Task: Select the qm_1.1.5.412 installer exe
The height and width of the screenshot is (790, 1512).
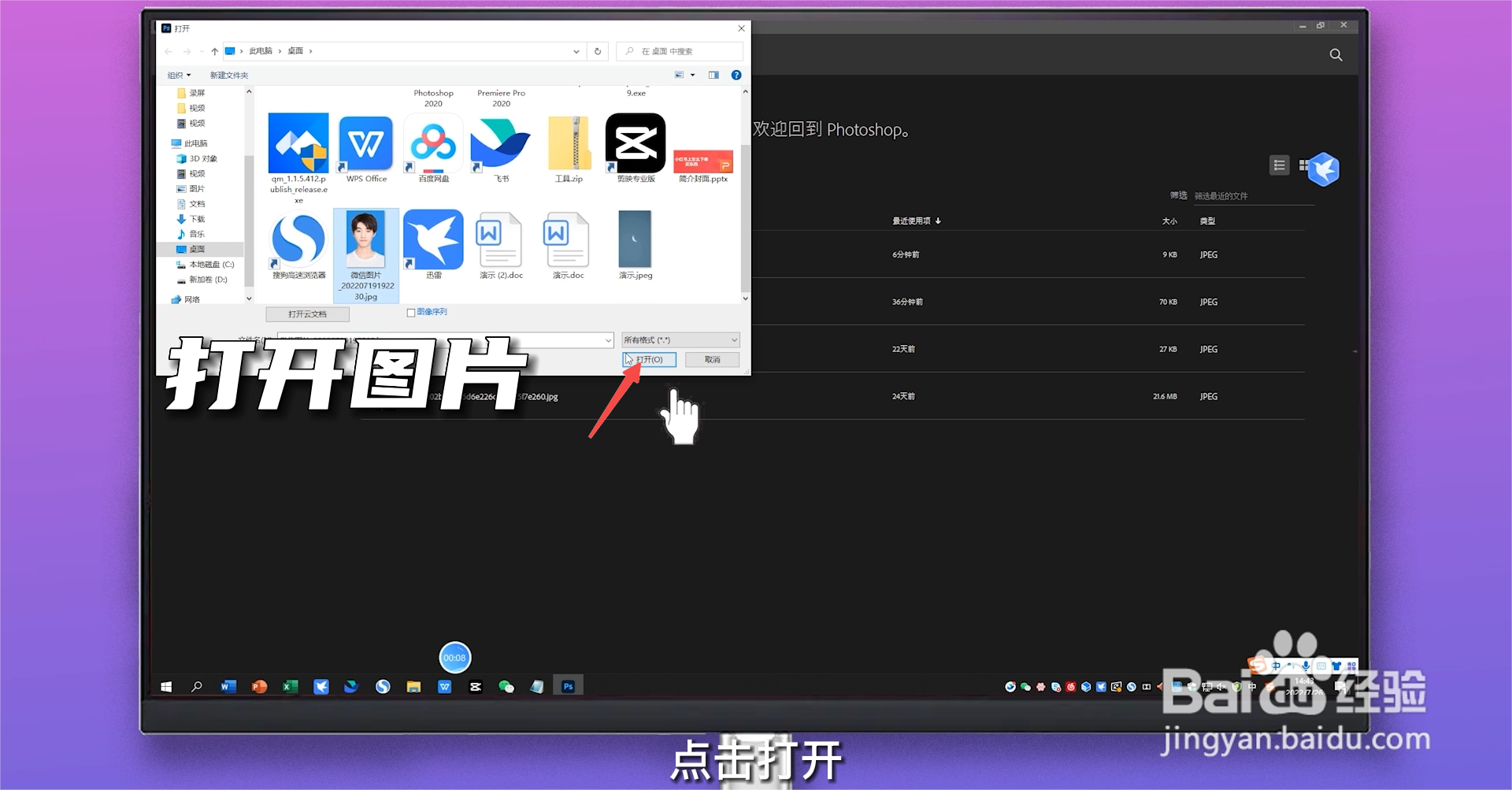Action: pos(298,158)
